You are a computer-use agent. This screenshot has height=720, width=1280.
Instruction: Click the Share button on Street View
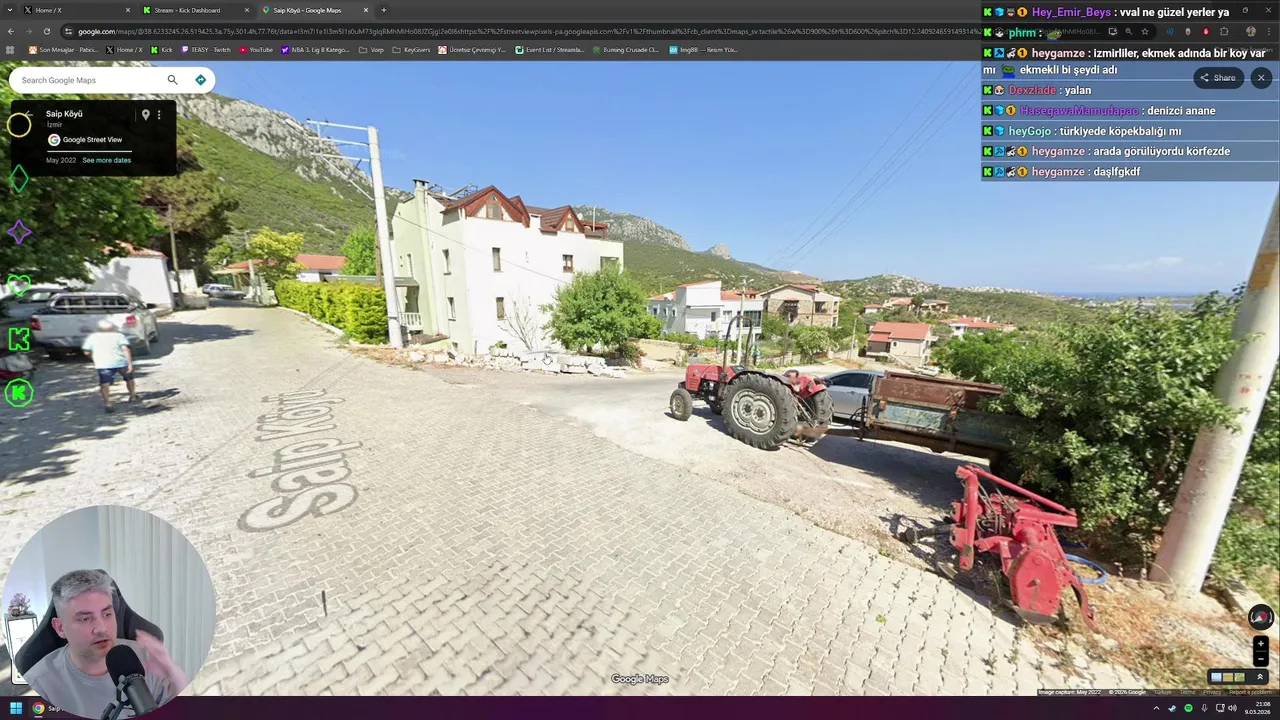(x=1218, y=78)
